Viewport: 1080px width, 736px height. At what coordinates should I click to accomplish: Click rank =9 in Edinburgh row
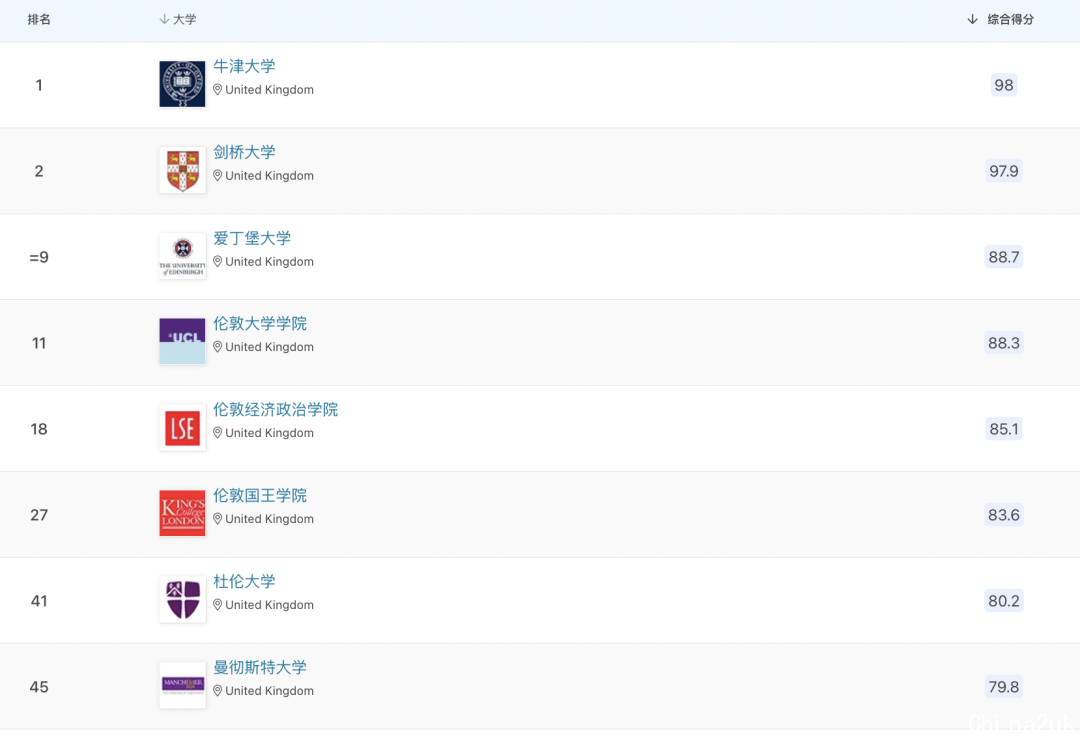pyautogui.click(x=39, y=257)
